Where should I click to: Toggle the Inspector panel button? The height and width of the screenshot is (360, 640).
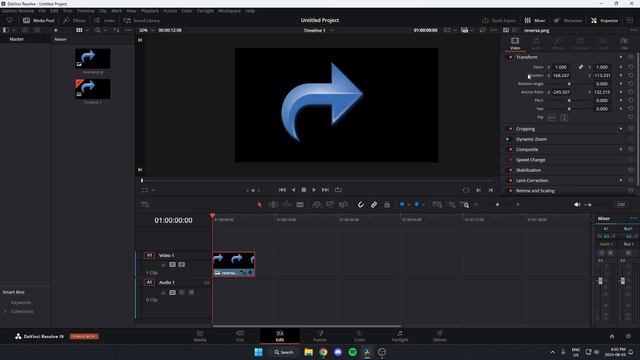pos(604,20)
